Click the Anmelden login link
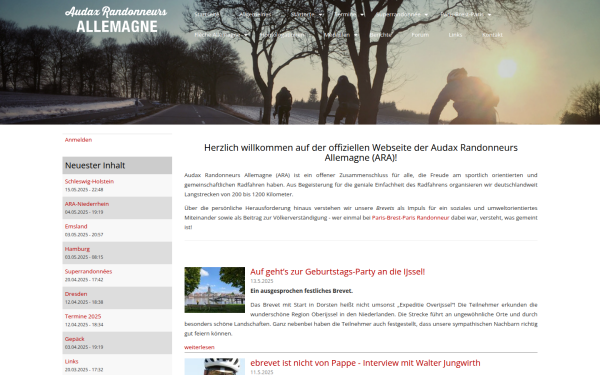 coord(78,140)
